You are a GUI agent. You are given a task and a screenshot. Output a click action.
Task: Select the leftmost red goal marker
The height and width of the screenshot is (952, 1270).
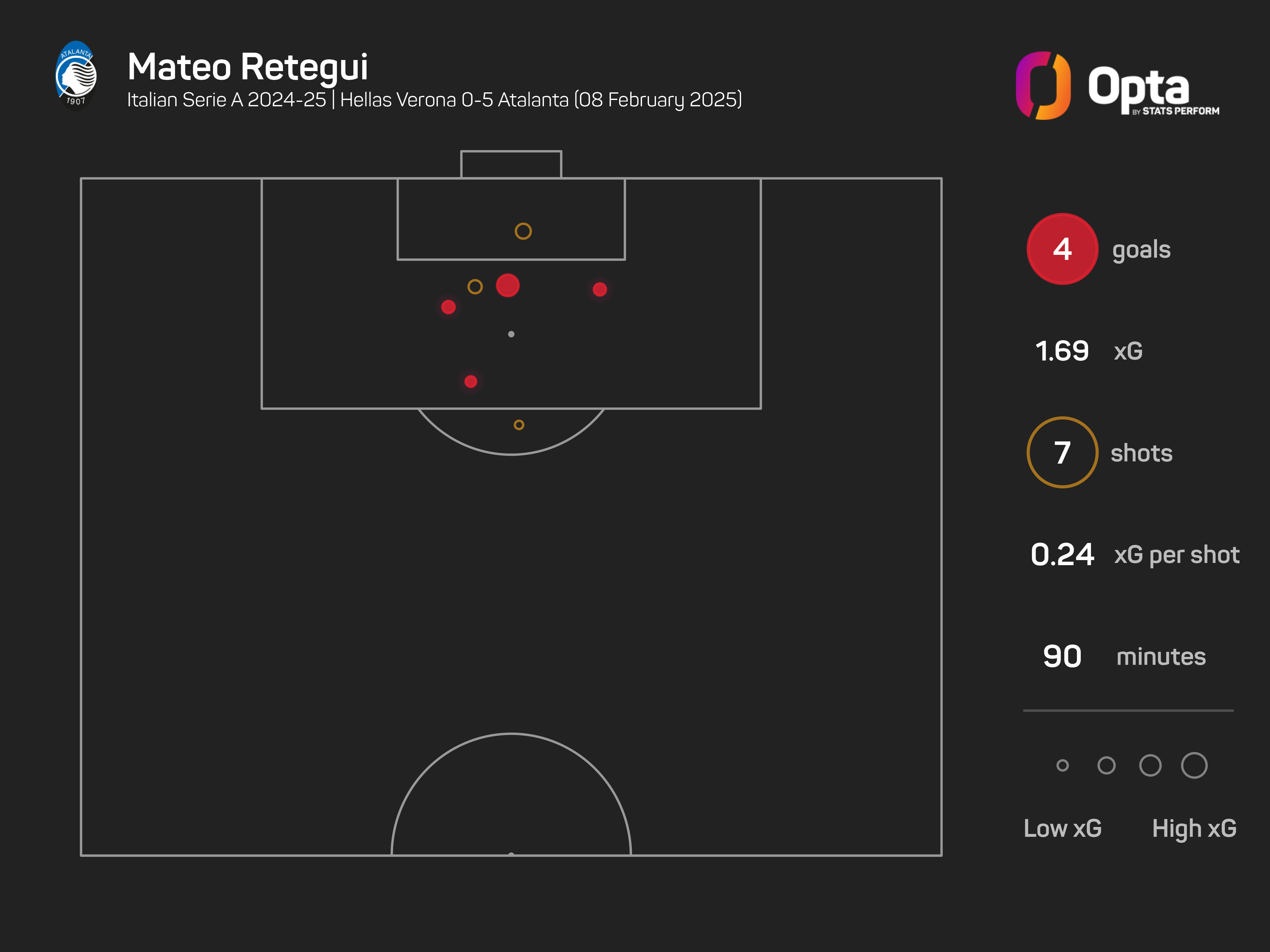click(x=448, y=307)
